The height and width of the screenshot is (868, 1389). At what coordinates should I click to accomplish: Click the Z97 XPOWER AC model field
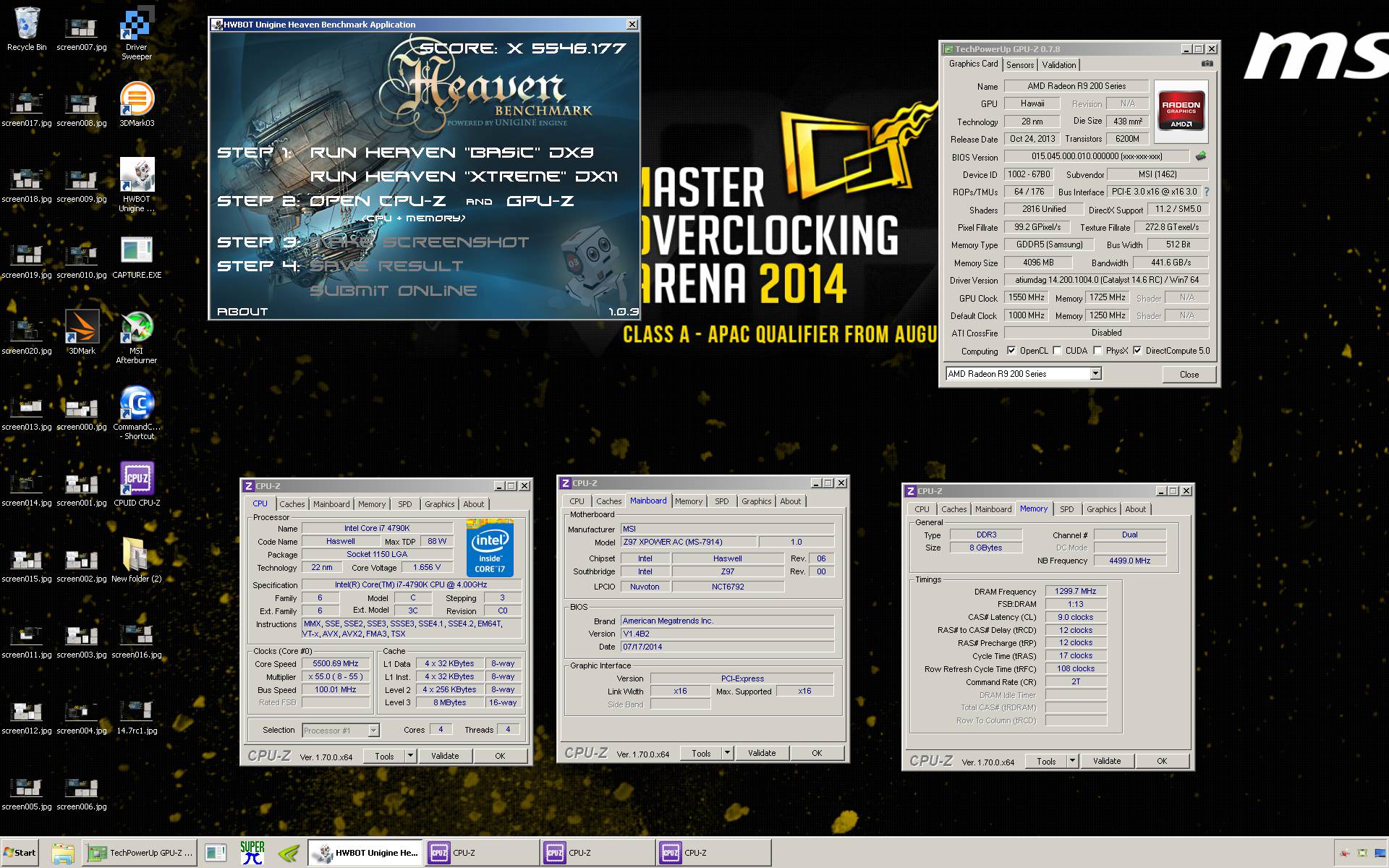click(x=689, y=542)
